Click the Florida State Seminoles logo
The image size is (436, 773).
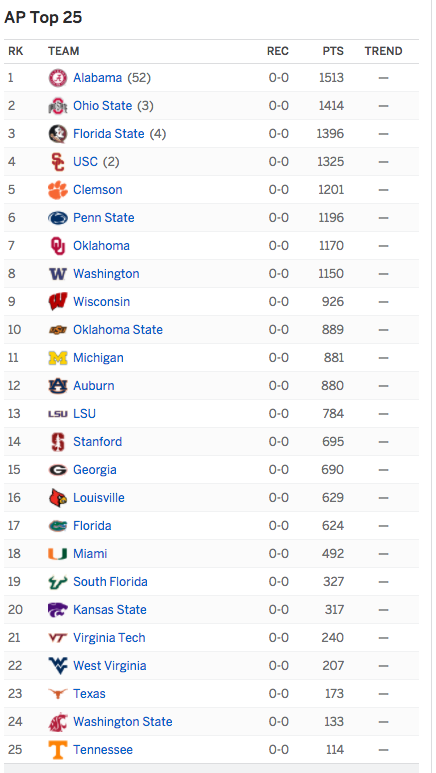58,134
